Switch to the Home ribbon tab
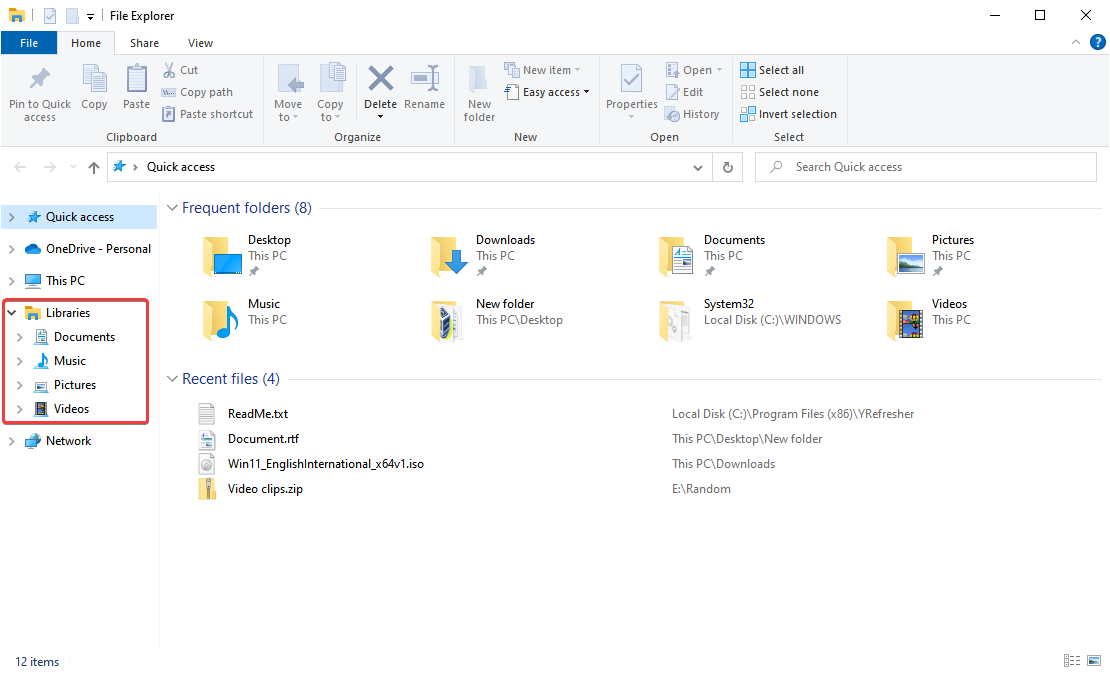Viewport: 1110px width, 674px height. click(x=86, y=43)
